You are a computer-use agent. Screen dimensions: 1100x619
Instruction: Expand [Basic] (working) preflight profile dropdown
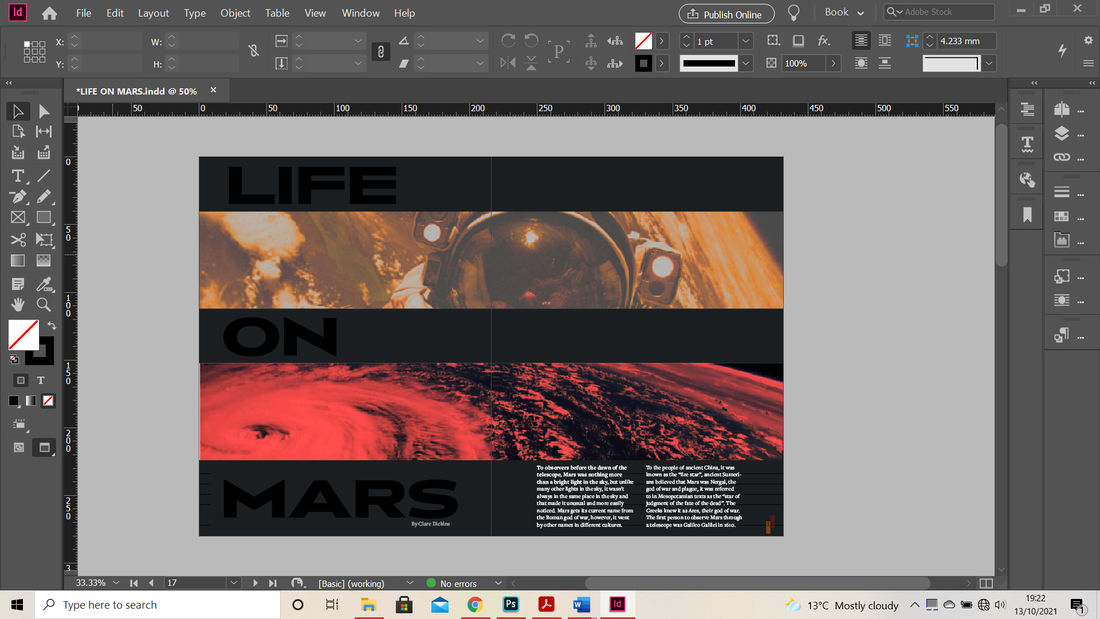[x=410, y=583]
